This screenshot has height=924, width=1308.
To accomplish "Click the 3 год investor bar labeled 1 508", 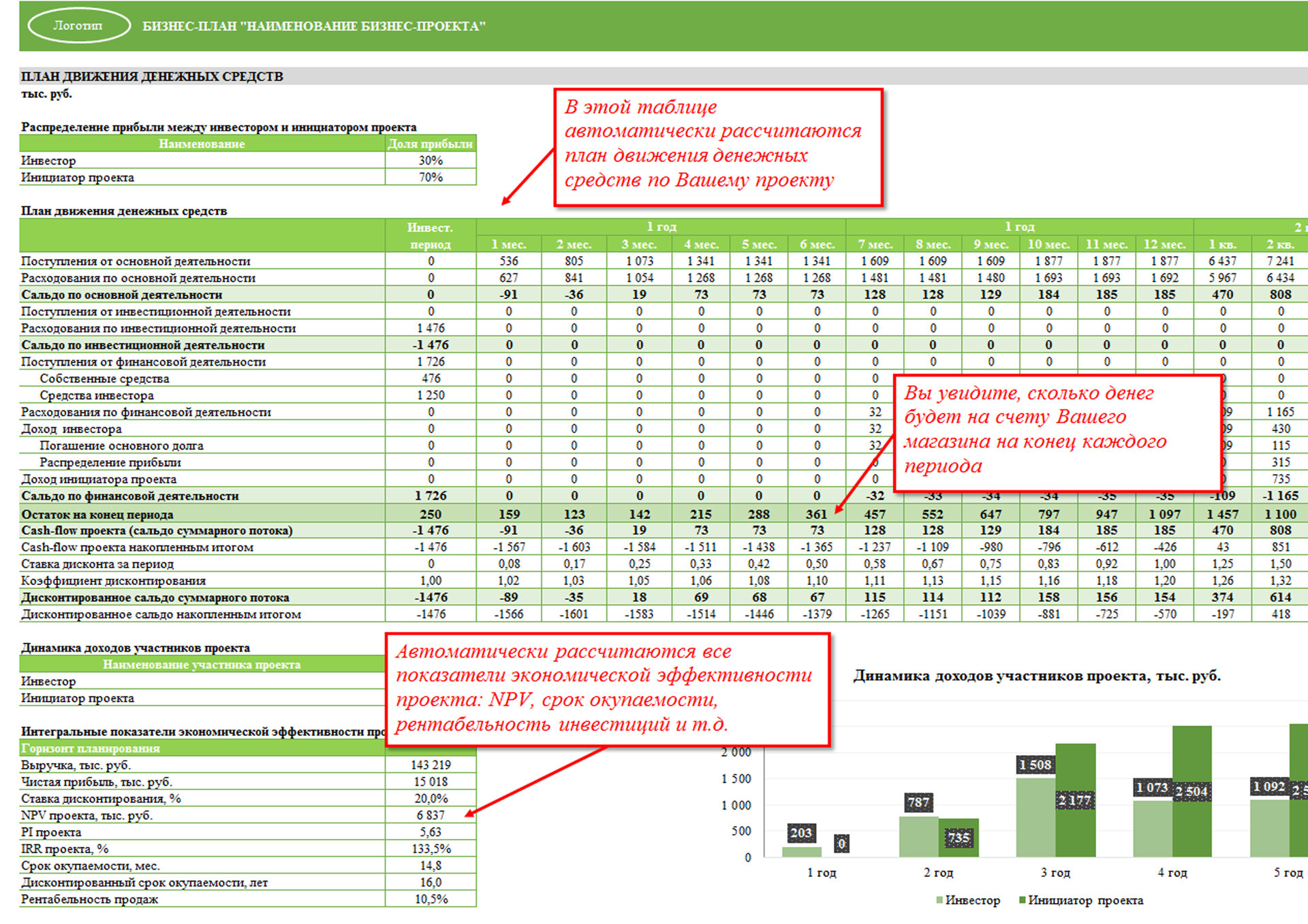I will (x=1035, y=816).
